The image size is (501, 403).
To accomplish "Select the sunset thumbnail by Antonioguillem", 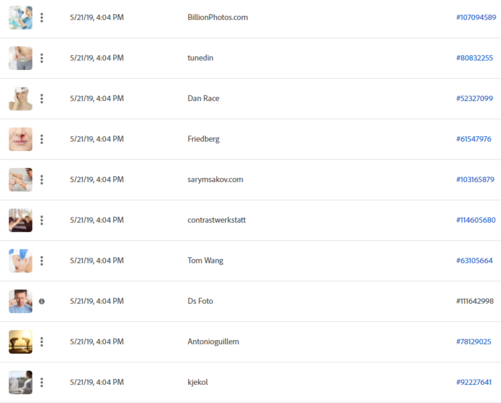I will pos(21,342).
